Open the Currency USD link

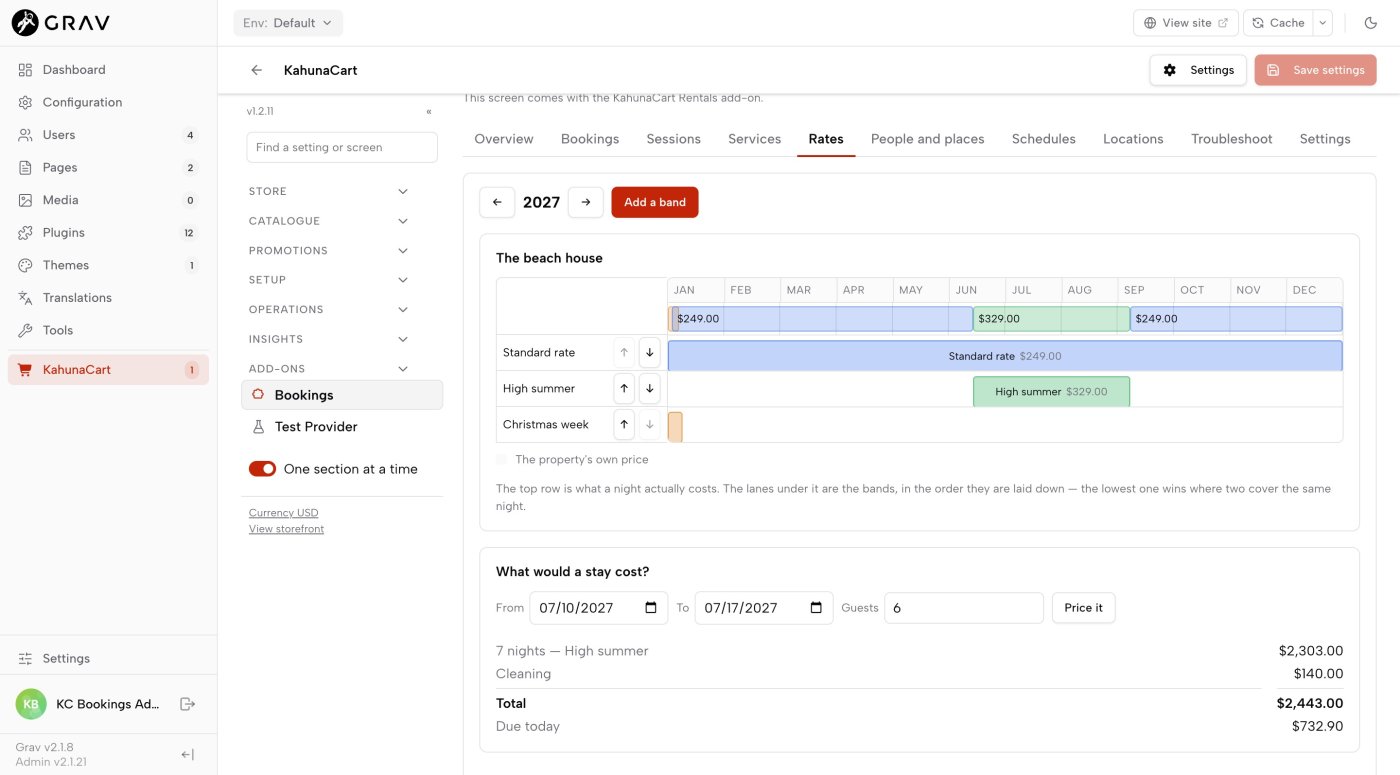(284, 513)
